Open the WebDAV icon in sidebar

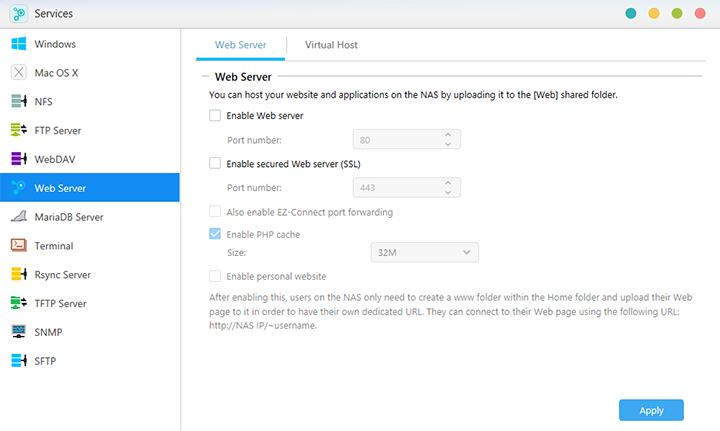pos(18,159)
